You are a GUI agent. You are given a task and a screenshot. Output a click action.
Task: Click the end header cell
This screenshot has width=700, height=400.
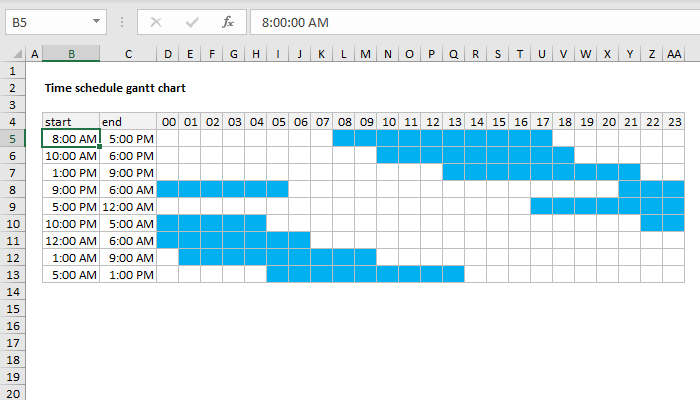[x=128, y=121]
